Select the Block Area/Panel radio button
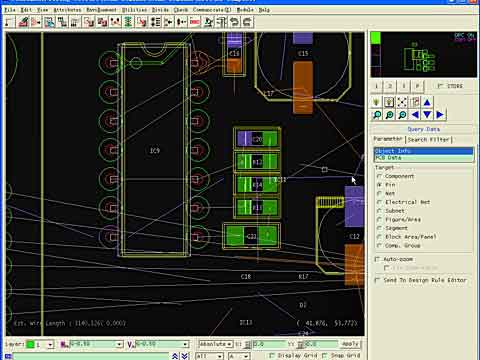The height and width of the screenshot is (360, 480). (379, 237)
